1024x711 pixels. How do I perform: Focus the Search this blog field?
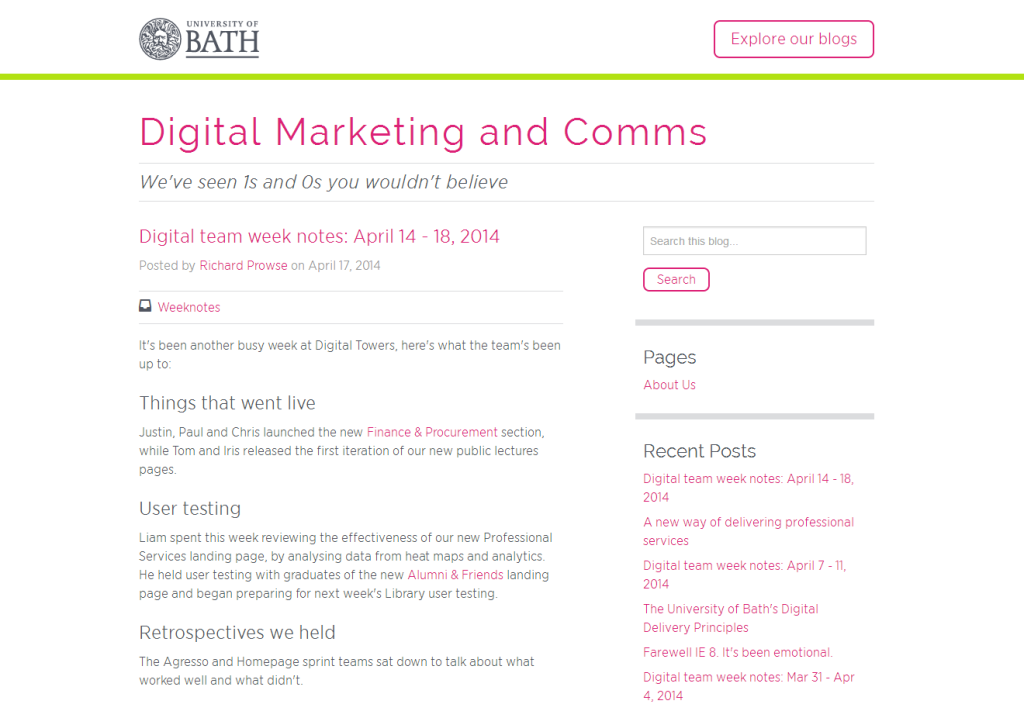[x=754, y=241]
